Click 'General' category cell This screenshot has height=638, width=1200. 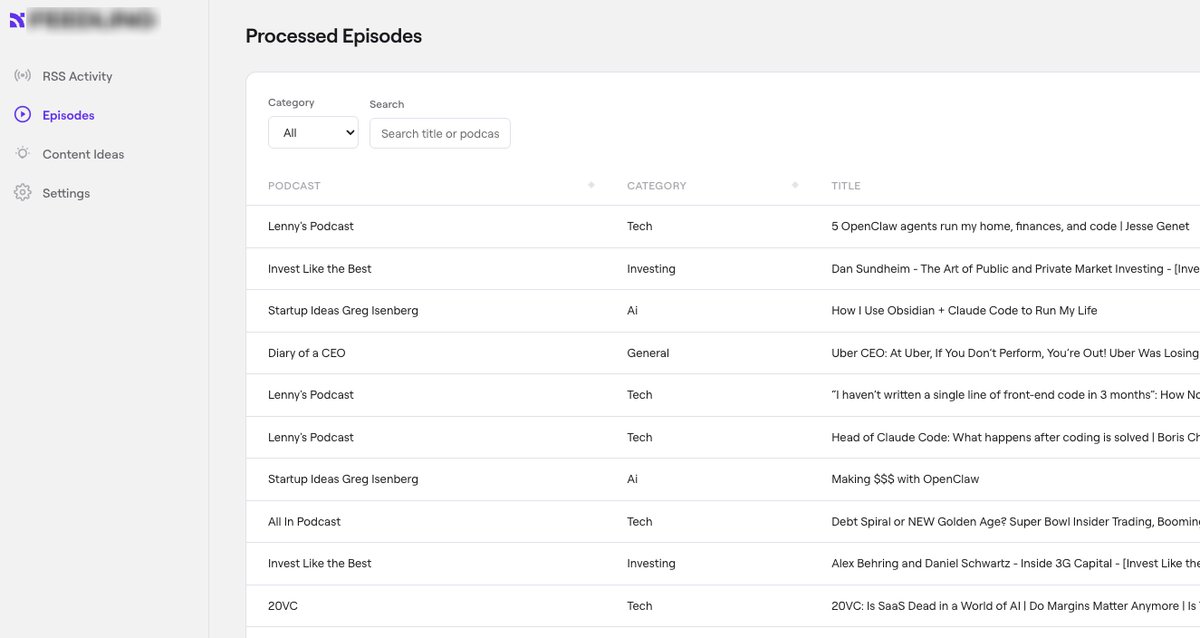pos(648,353)
